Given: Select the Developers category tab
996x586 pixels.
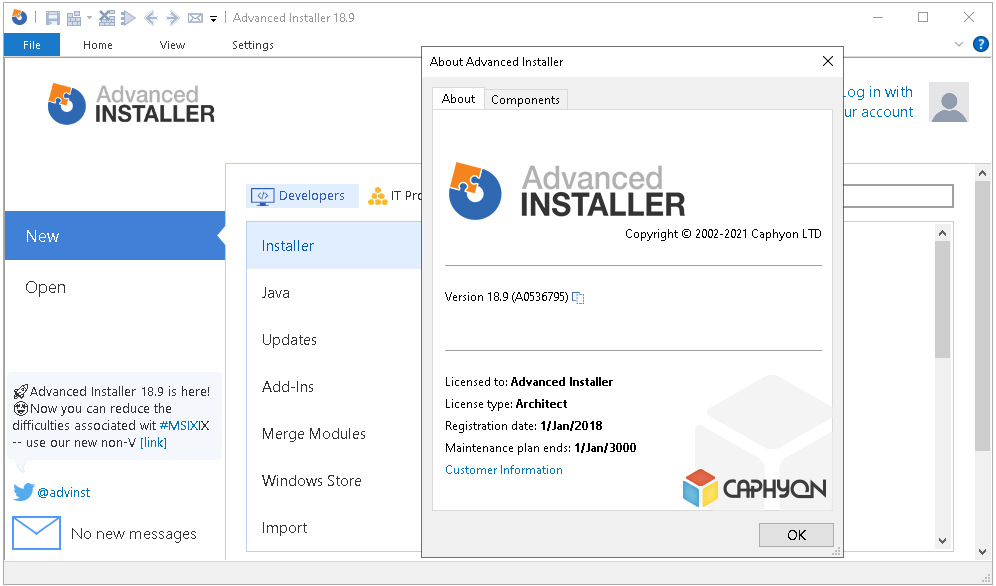Looking at the screenshot, I should tap(302, 196).
